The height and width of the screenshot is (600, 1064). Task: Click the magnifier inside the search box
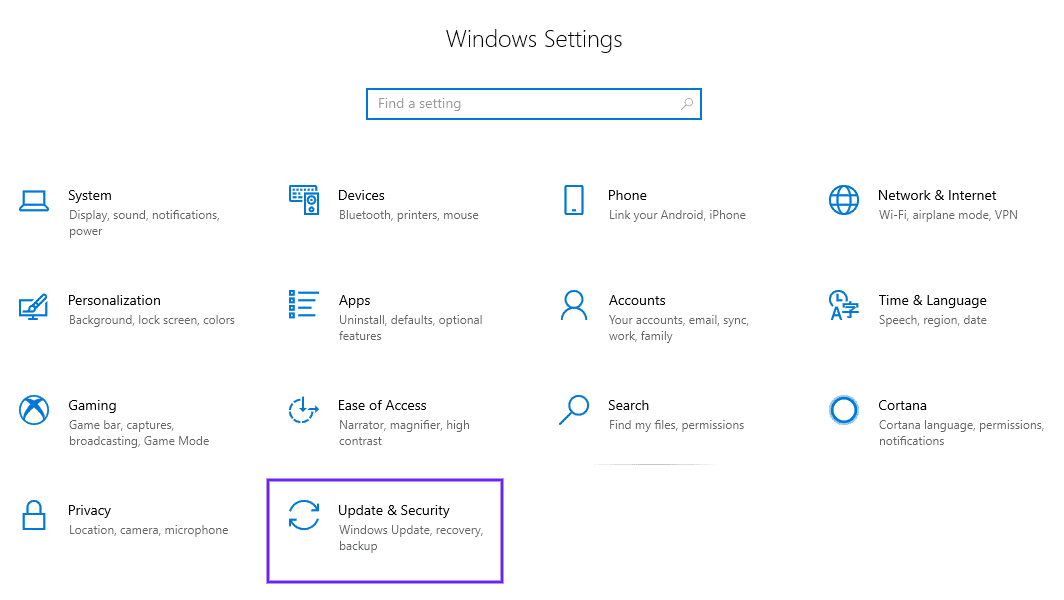point(687,103)
